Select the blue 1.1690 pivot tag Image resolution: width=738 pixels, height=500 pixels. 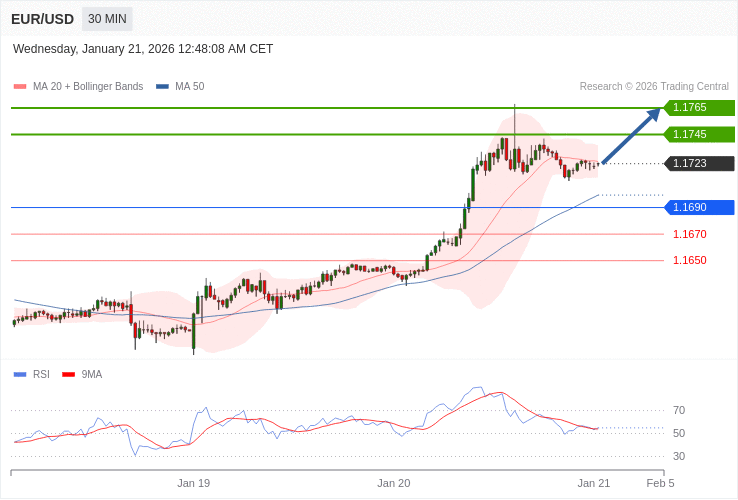698,208
